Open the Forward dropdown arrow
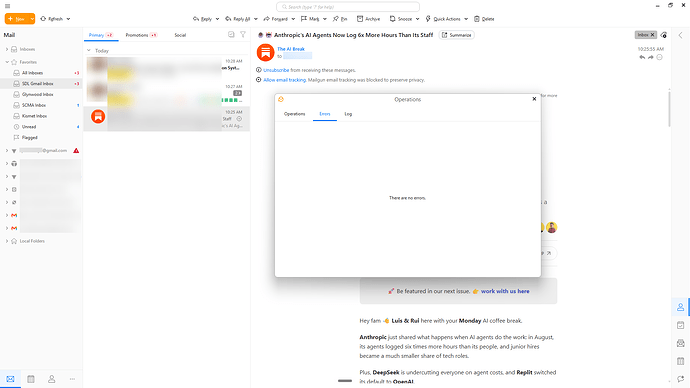The height and width of the screenshot is (388, 690). point(293,19)
